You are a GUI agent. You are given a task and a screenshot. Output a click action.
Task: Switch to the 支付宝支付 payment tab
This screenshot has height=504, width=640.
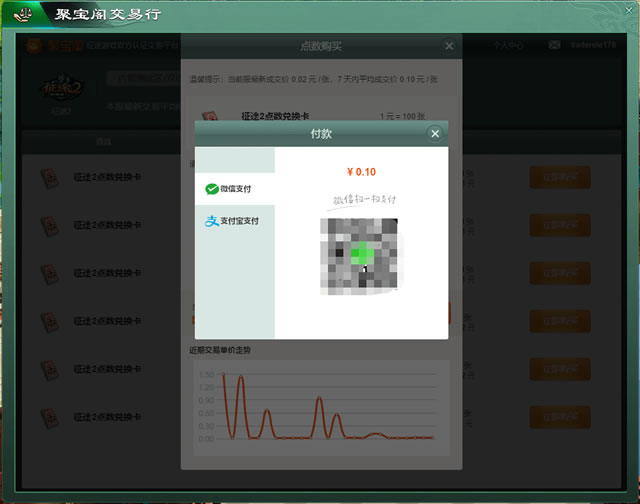tap(235, 221)
